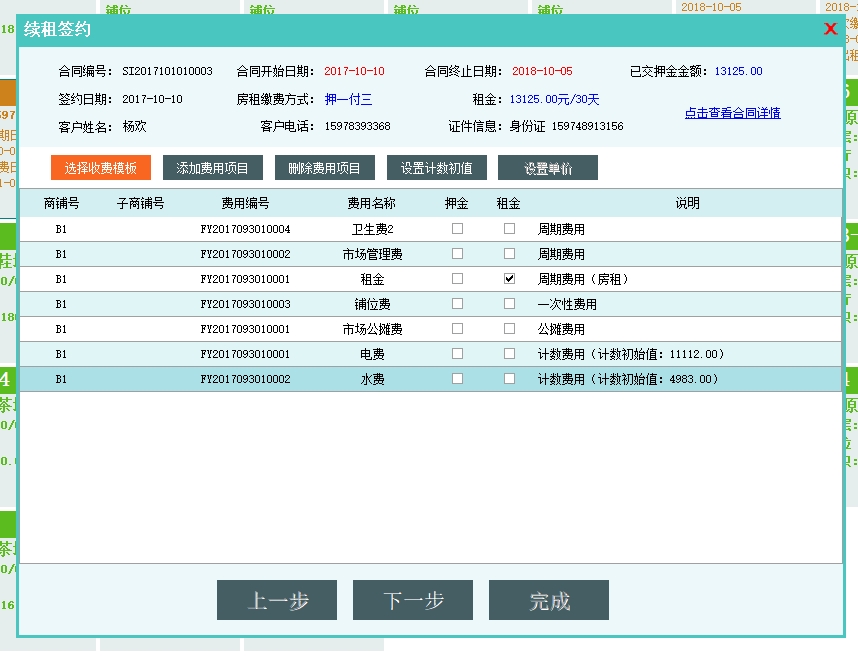Viewport: 858px width, 668px height.
Task: Enable the 押金 checkbox for 电费
Action: [457, 354]
